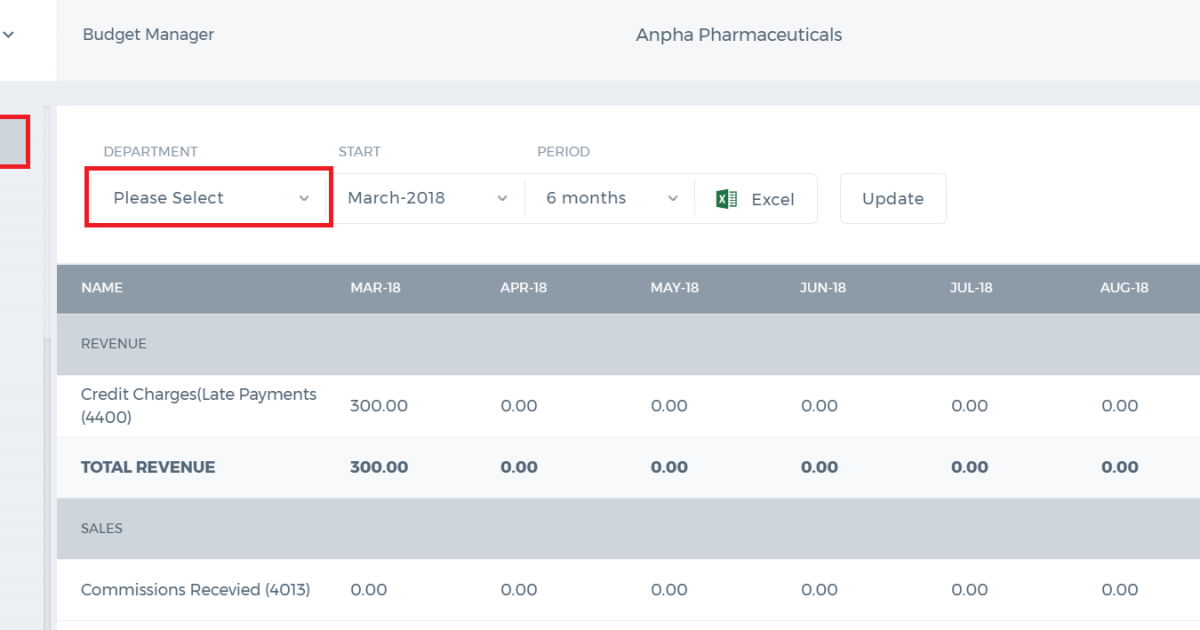Click the AUG-18 column header
Screen dimensions: 1200x630
[x=1125, y=288]
